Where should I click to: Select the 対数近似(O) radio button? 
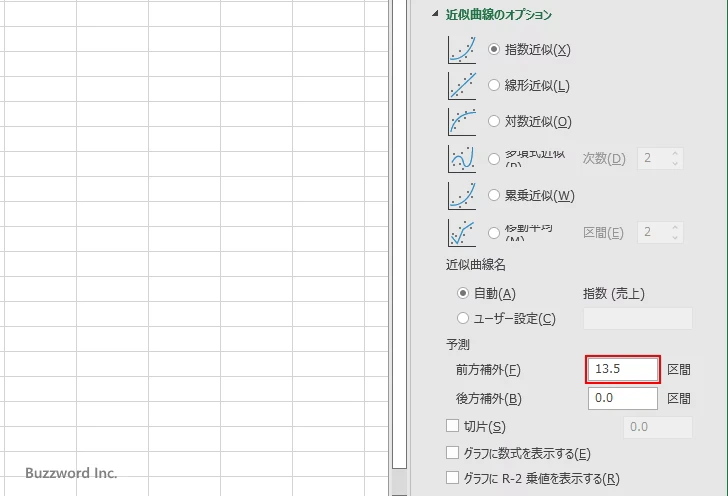(x=494, y=121)
